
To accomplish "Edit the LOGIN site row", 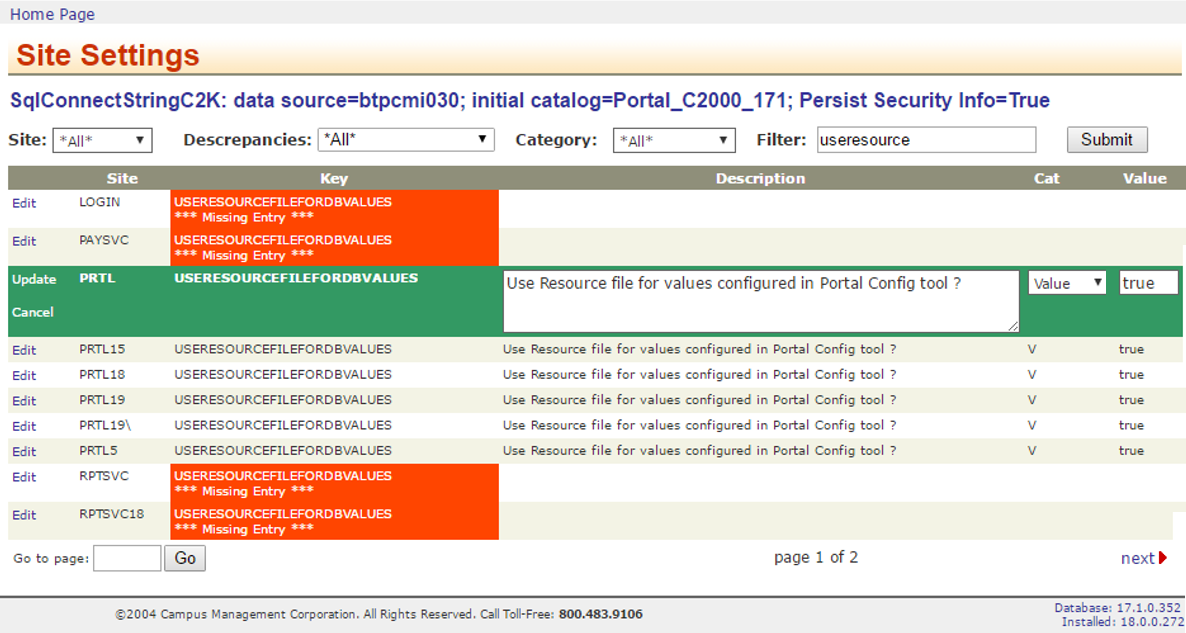I will pos(24,203).
